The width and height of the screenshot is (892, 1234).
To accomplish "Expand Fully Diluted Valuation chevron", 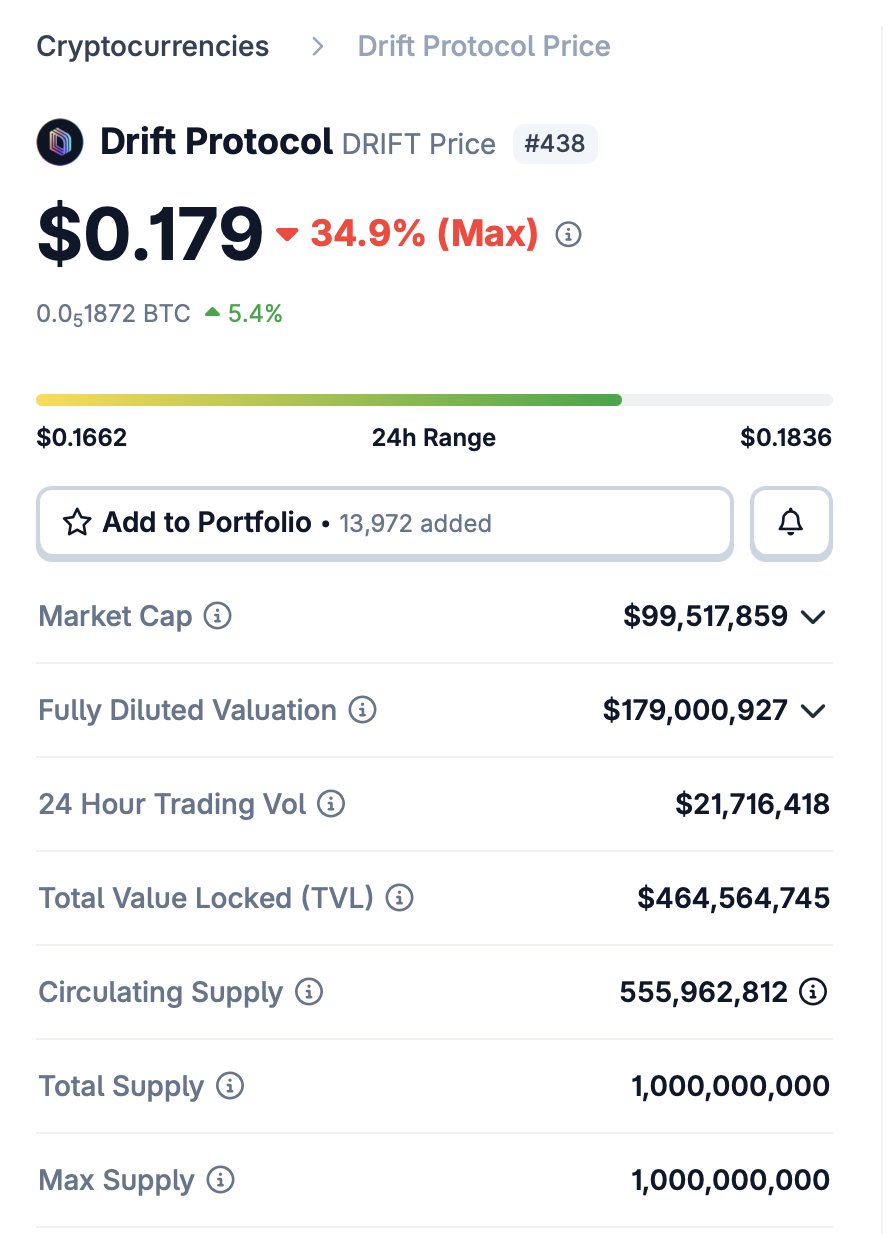I will pos(814,711).
